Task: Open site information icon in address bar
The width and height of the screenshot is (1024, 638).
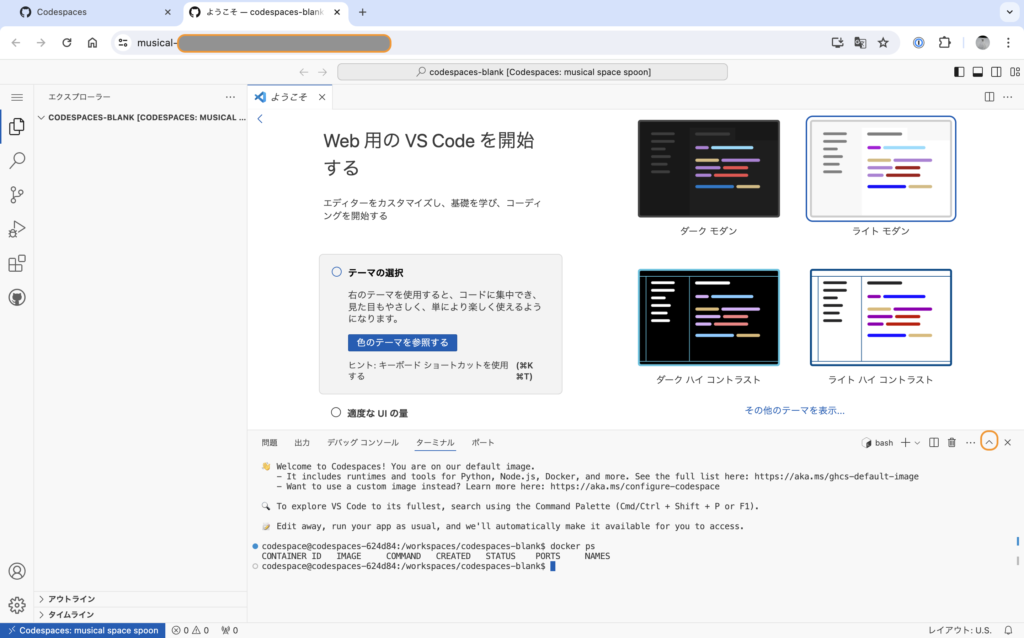Action: (x=123, y=42)
